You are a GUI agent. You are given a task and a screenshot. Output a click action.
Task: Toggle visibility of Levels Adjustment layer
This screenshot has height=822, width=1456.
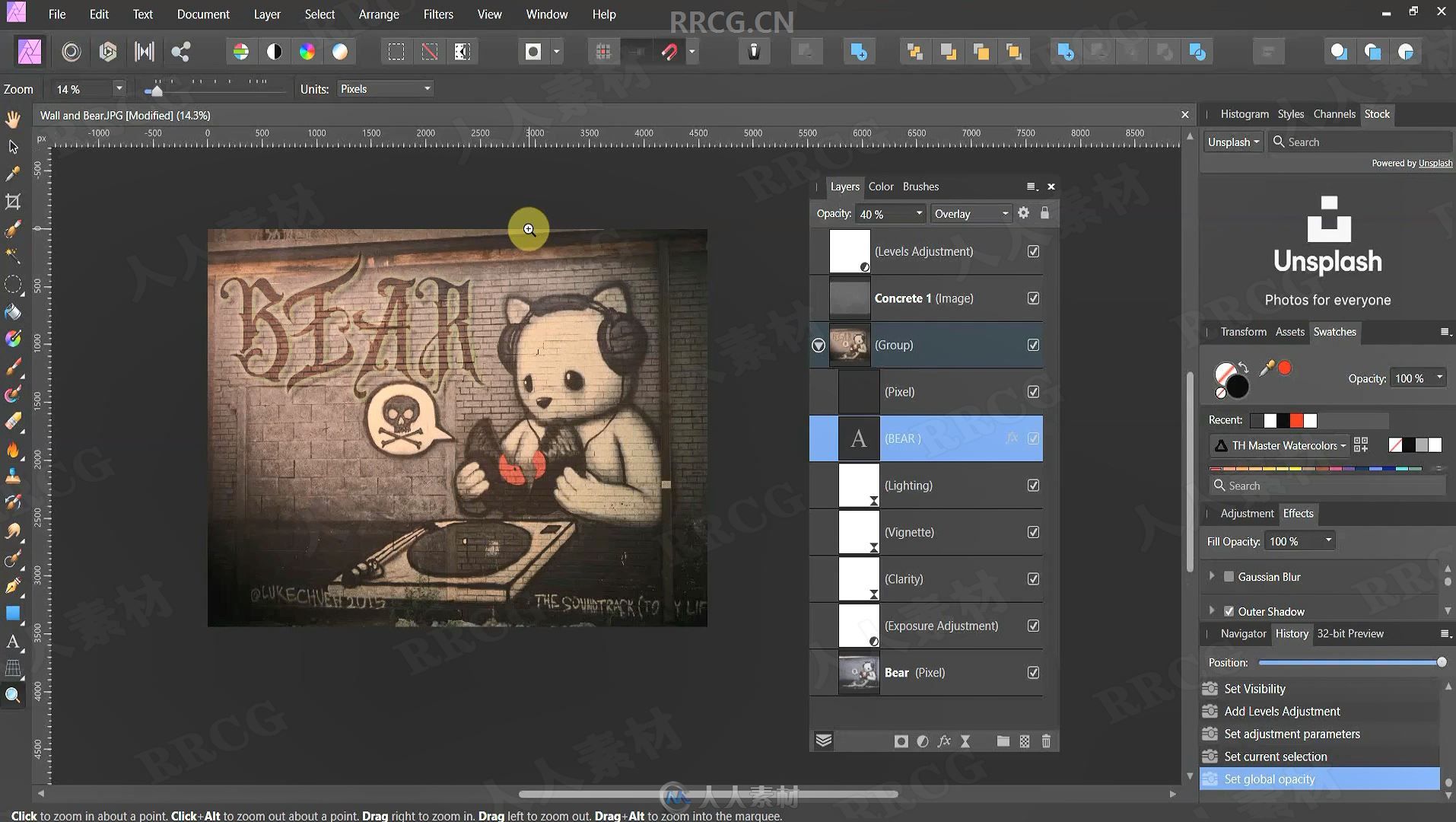pos(1033,251)
